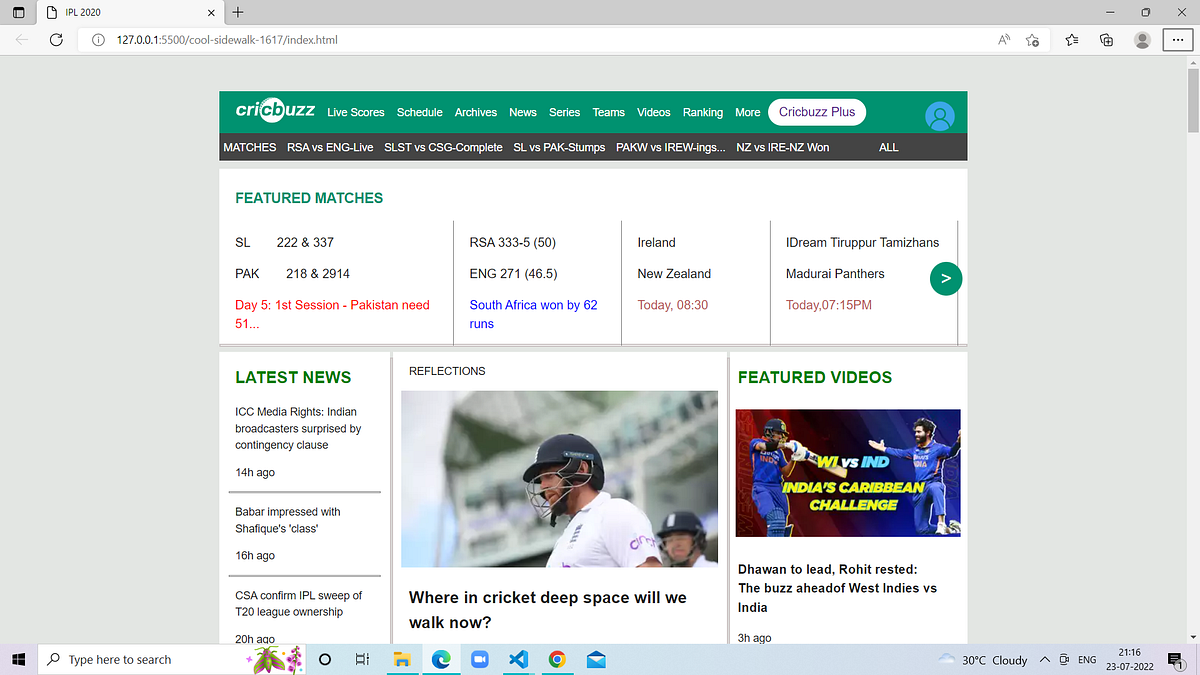Open NZ vs IRE-NZ Won match link
This screenshot has height=675, width=1200.
[x=783, y=147]
